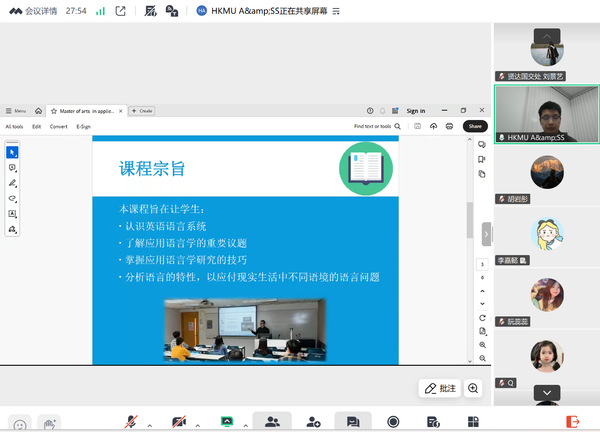Click the red leave meeting icon
This screenshot has height=432, width=600.
pyautogui.click(x=573, y=422)
